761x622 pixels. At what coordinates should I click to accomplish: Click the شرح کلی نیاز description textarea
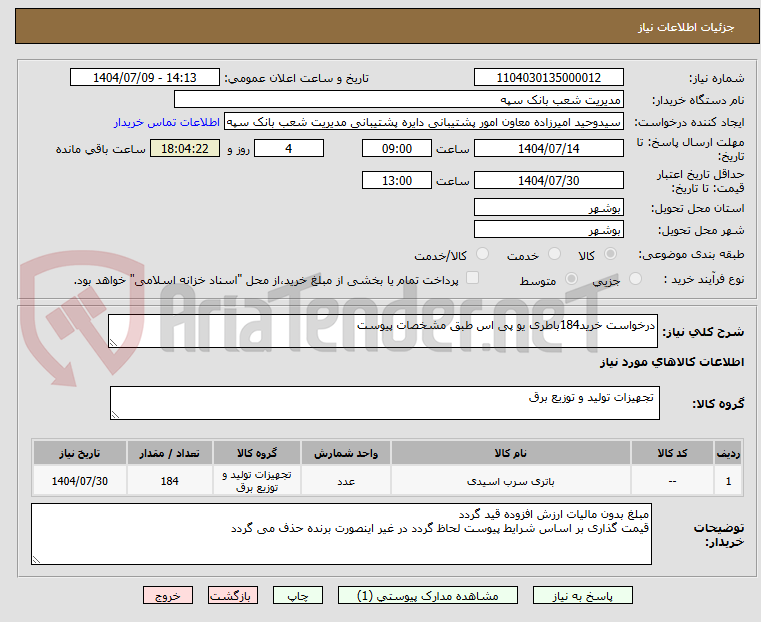tap(383, 331)
